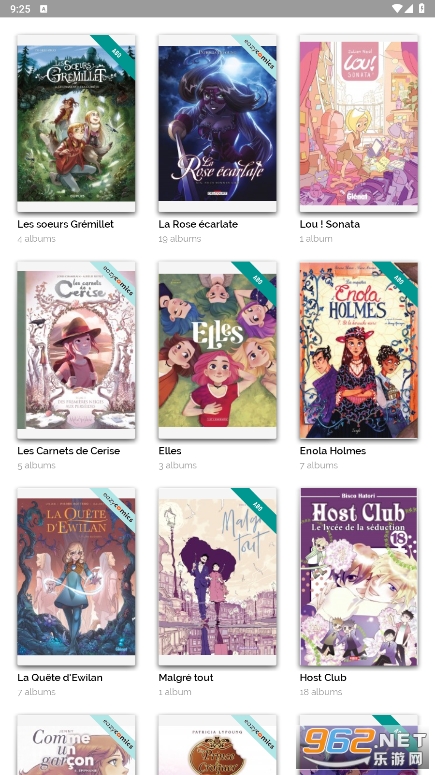
Task: Tap the Wi-Fi status bar icon
Action: [x=396, y=8]
